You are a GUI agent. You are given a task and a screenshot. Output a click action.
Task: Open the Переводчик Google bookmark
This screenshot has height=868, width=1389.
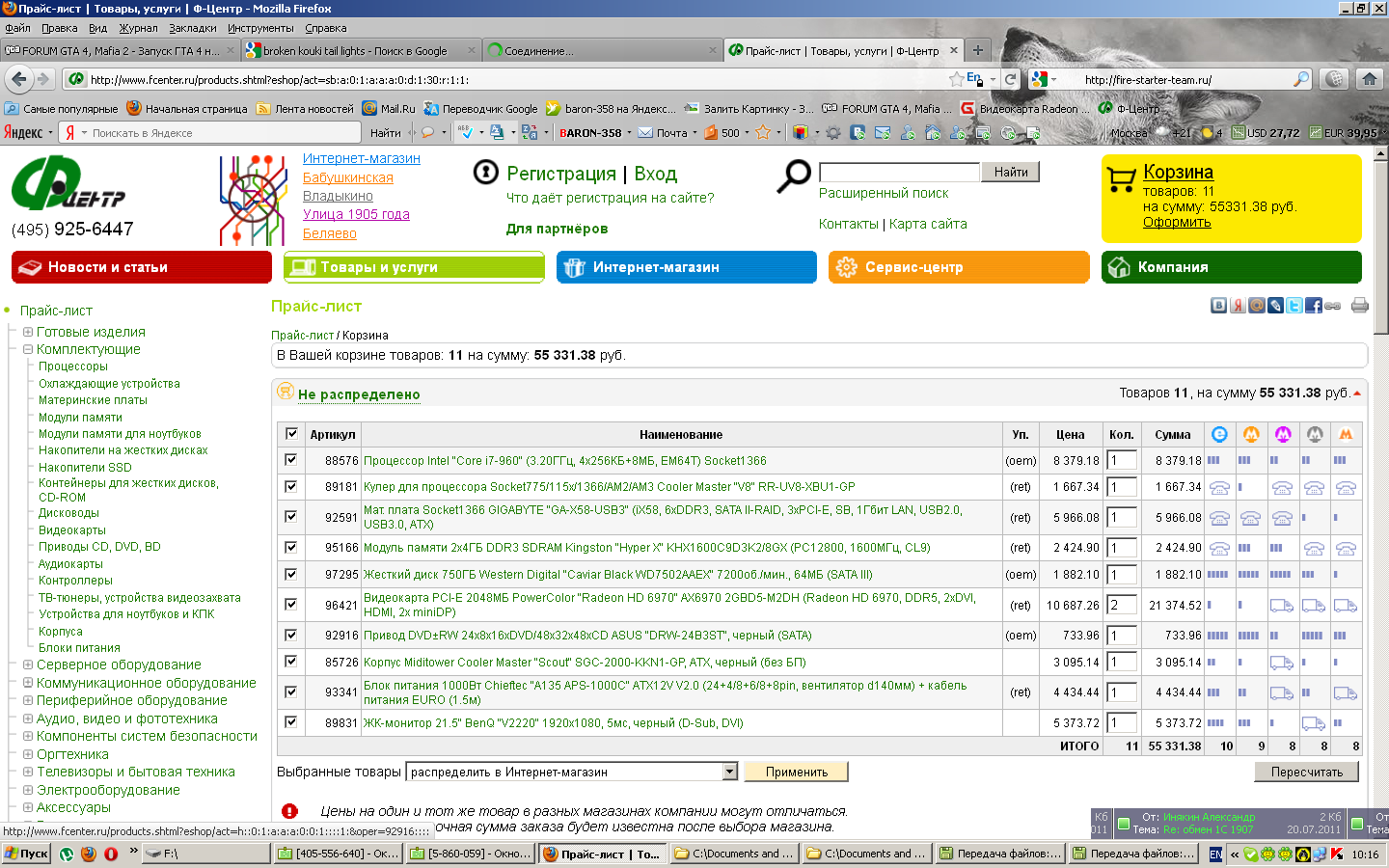(480, 109)
